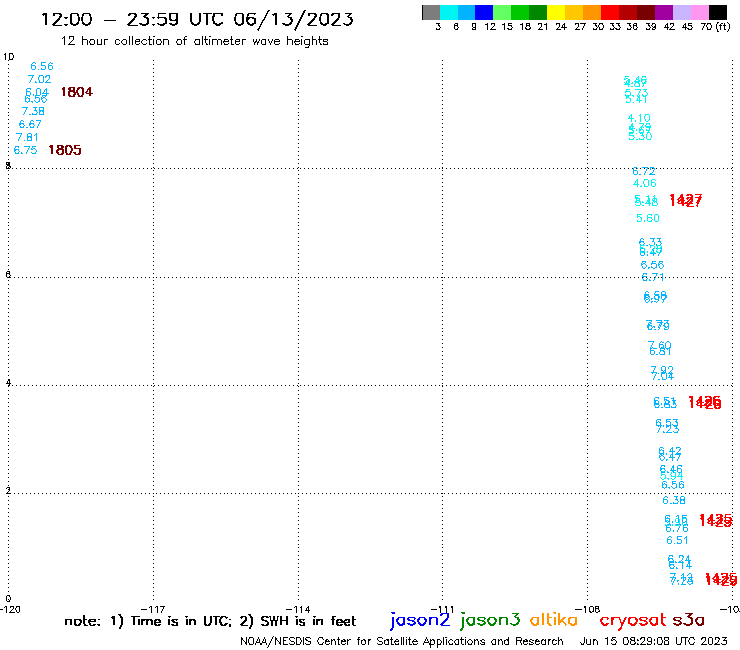Select the 7.38 wave height value
Screen dimensions: 740x650
tap(33, 111)
